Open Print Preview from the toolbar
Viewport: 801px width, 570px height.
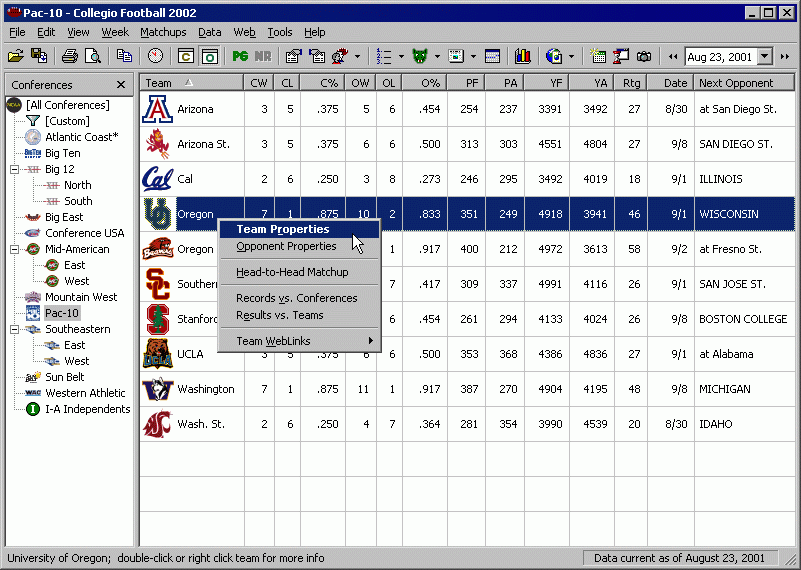(93, 56)
